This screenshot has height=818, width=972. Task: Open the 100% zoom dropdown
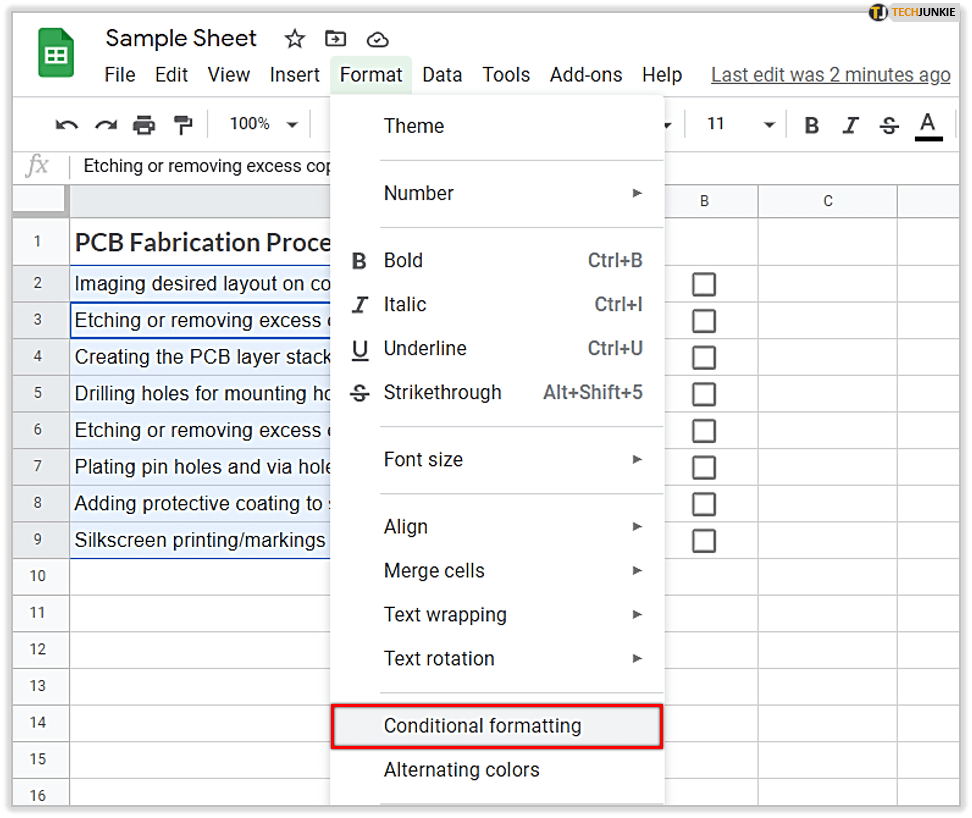point(264,124)
